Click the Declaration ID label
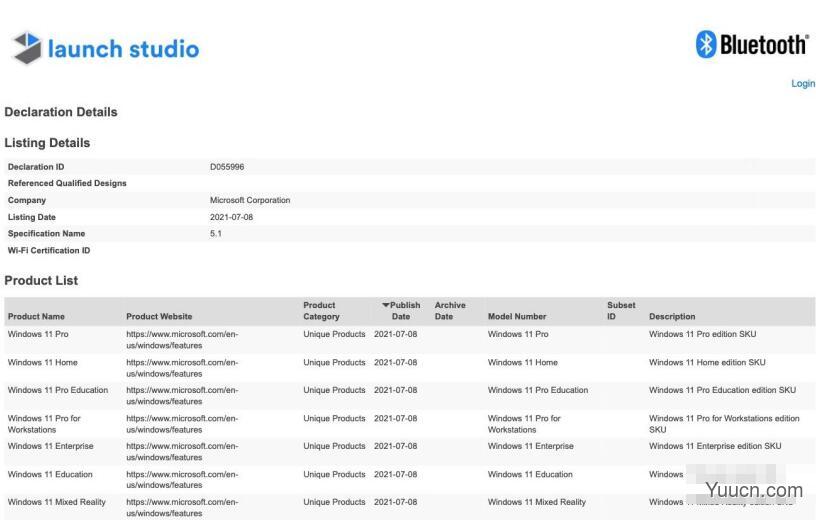The image size is (816, 520). [x=36, y=167]
